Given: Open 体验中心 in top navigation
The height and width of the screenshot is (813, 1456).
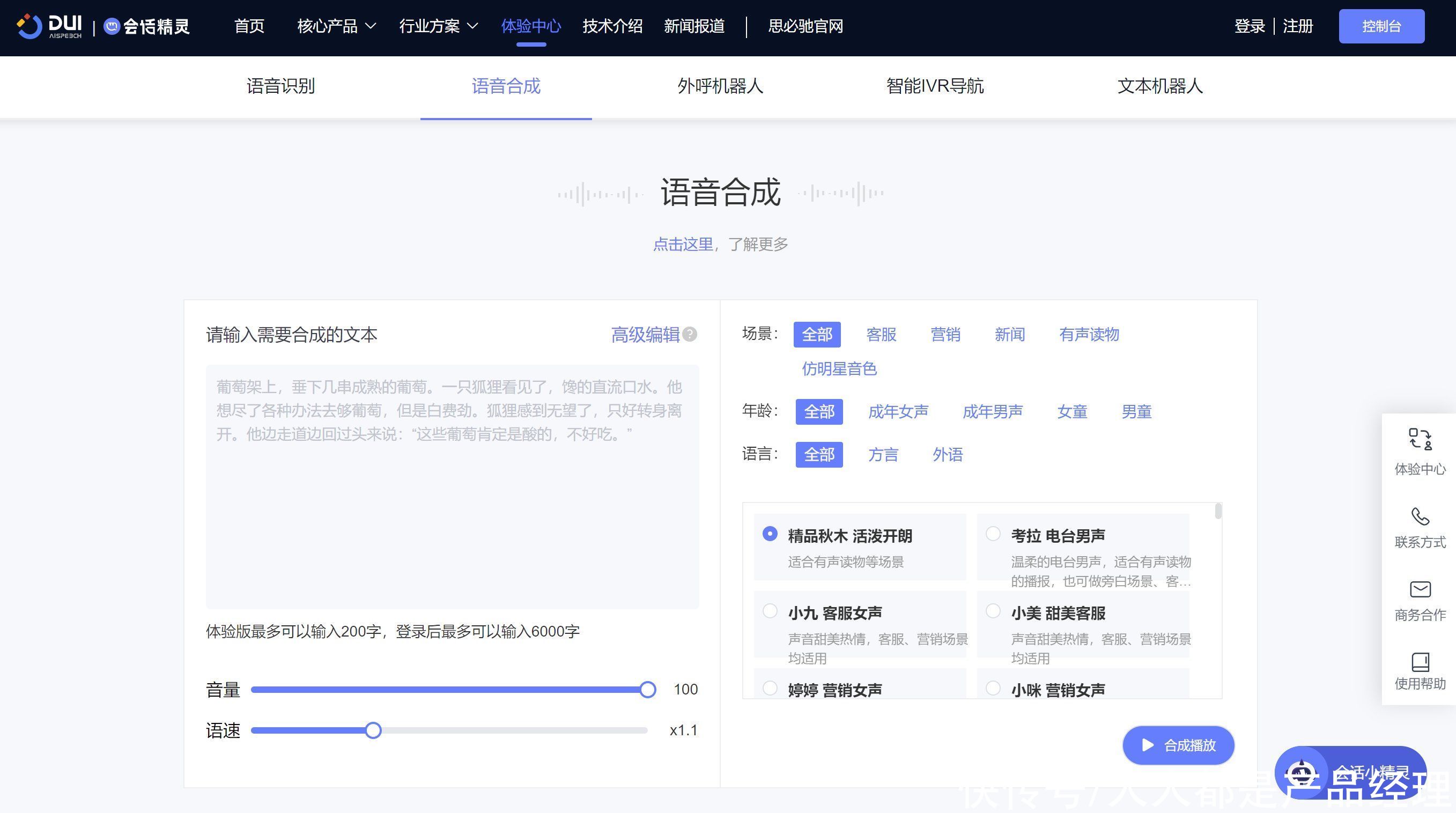Looking at the screenshot, I should 531,26.
